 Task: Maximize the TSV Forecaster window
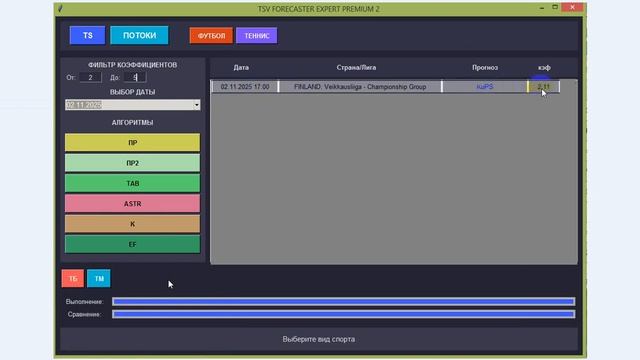(555, 7)
